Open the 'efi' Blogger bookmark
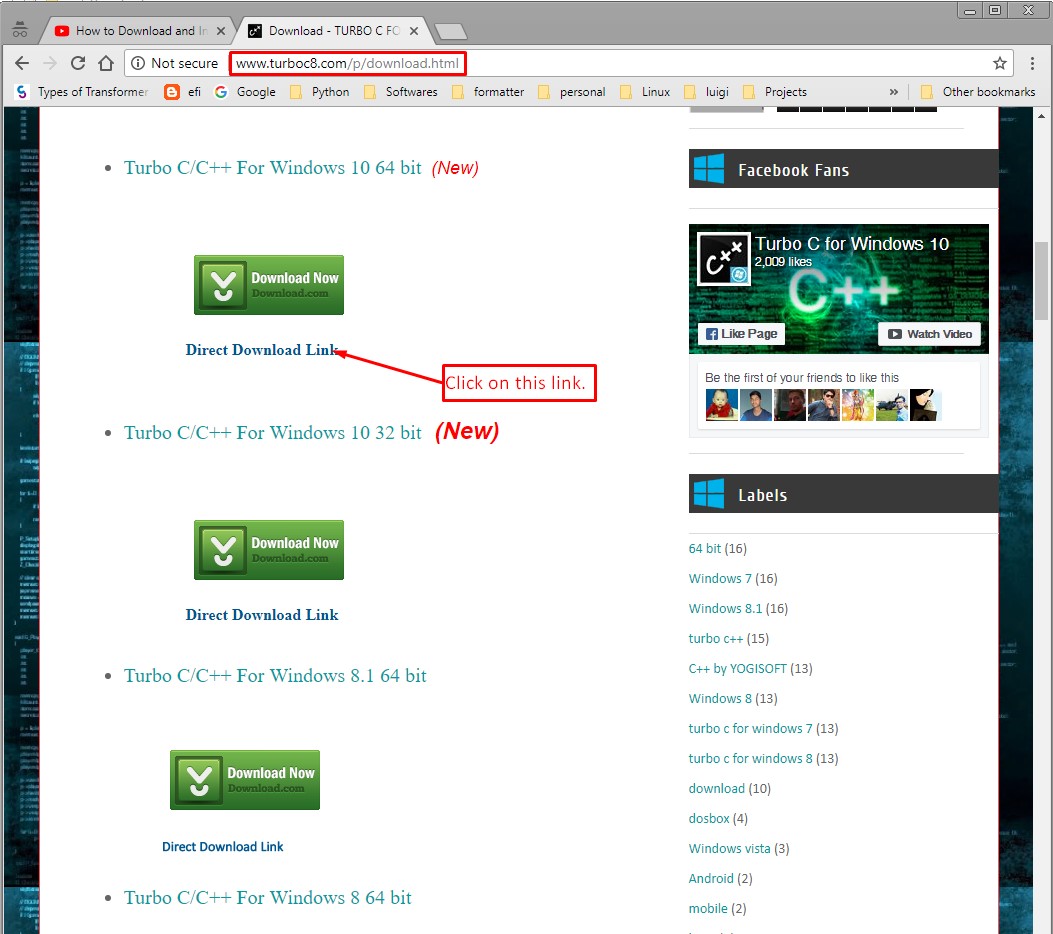The width and height of the screenshot is (1053, 934). click(x=183, y=92)
